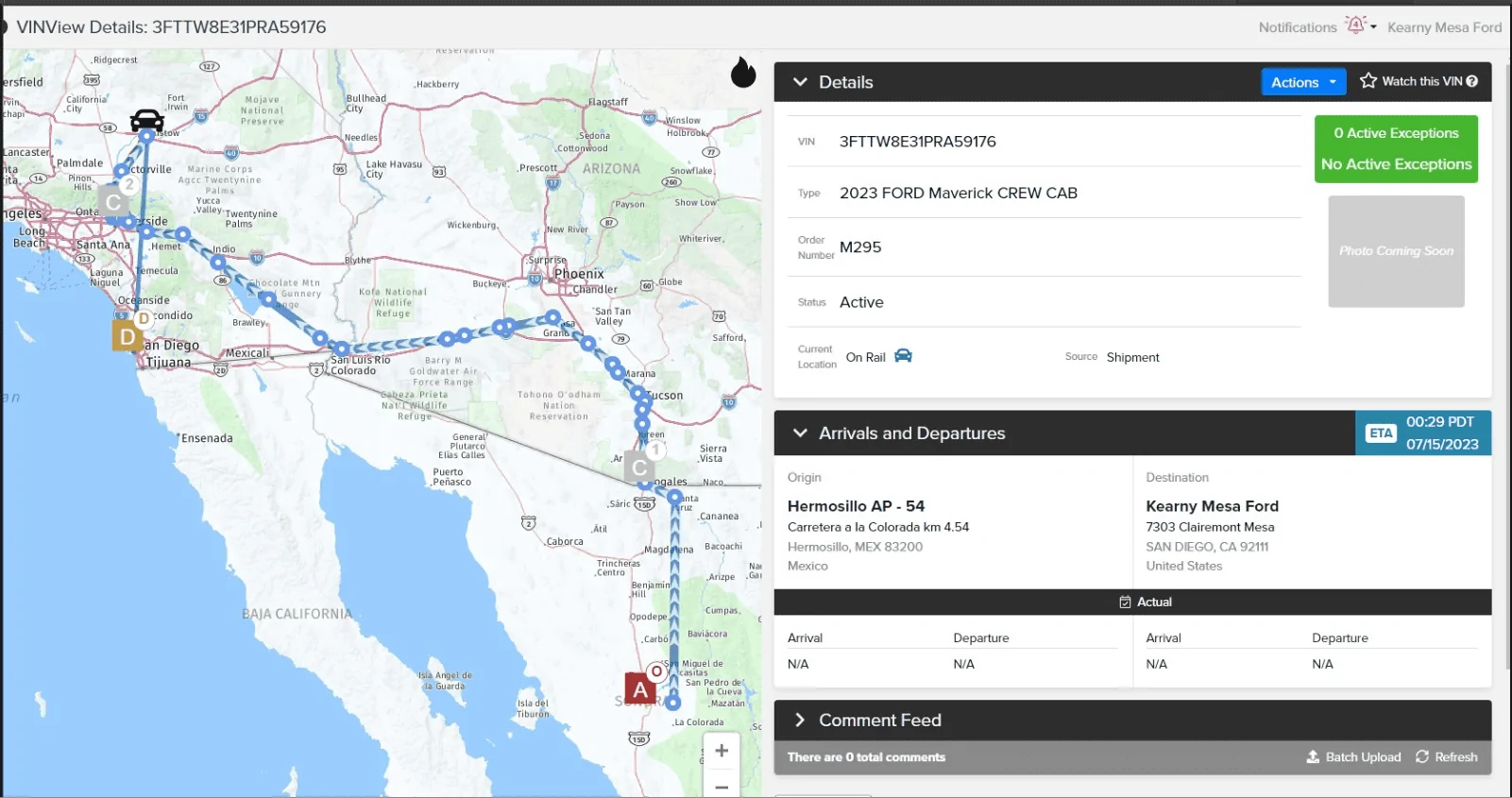The width and height of the screenshot is (1512, 798).
Task: Click route waypoint near San Luis Rio Colorado
Action: tap(342, 348)
